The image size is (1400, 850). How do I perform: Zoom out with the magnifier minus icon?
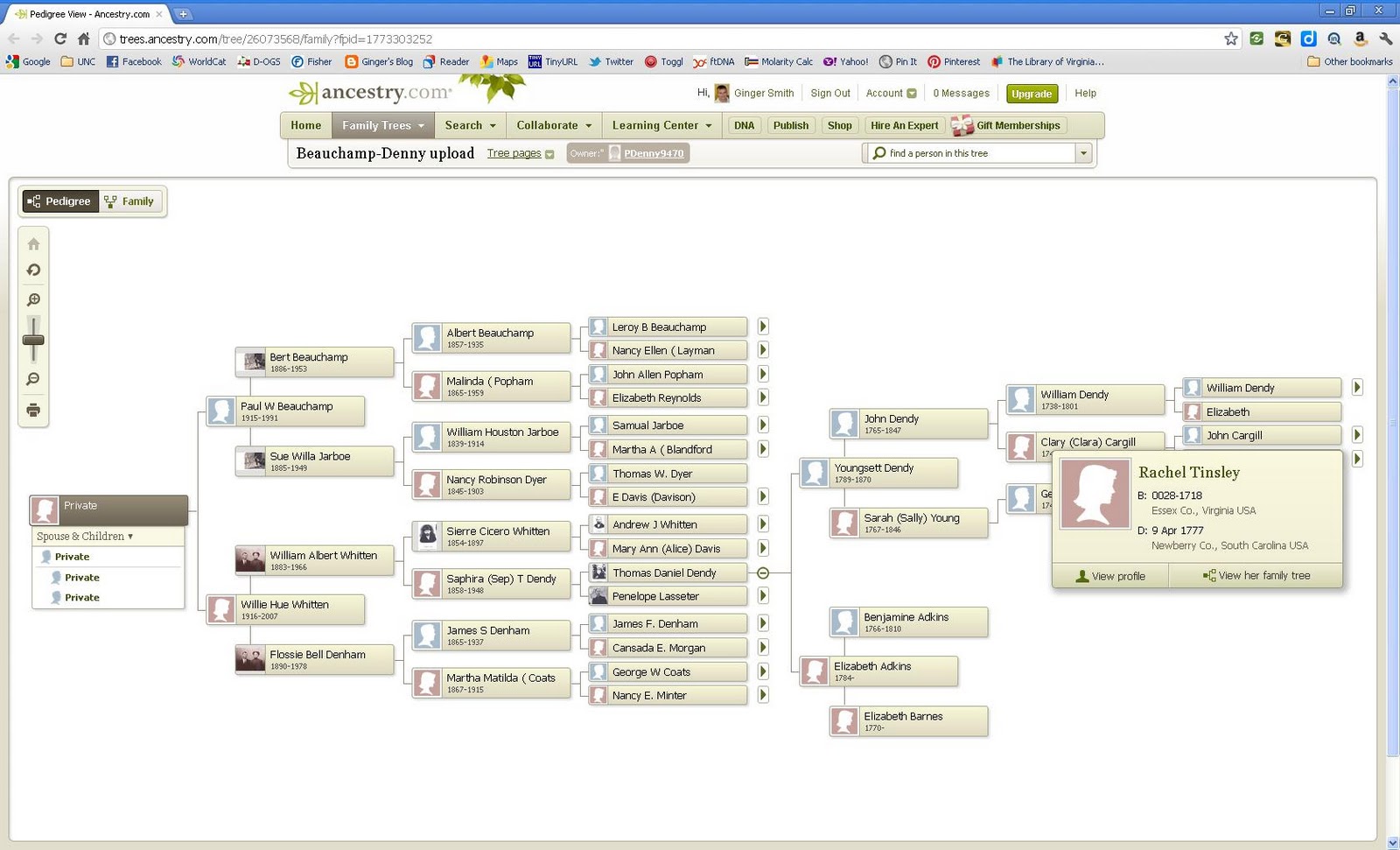pyautogui.click(x=33, y=379)
